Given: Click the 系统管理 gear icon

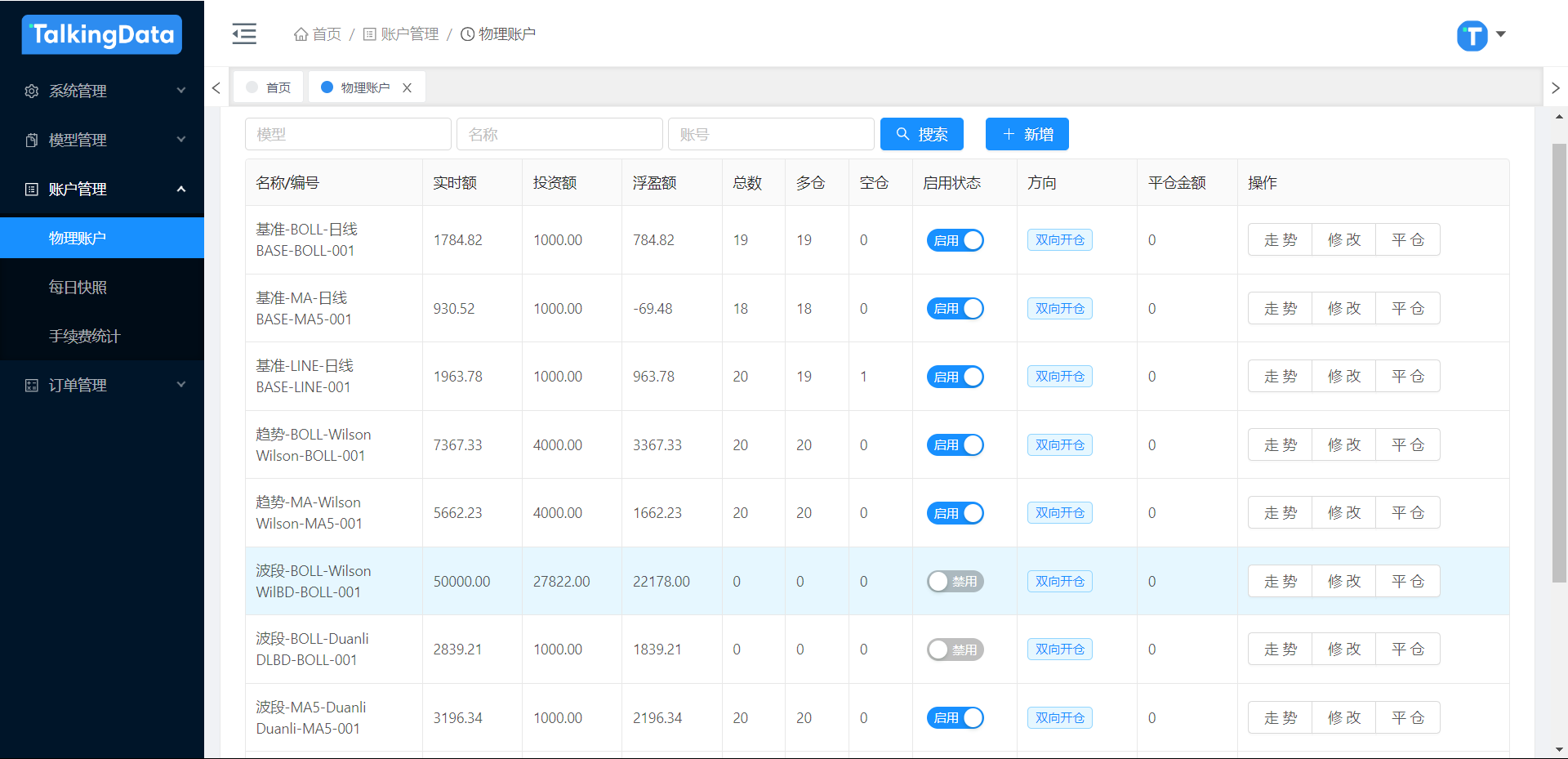Looking at the screenshot, I should click(x=32, y=91).
